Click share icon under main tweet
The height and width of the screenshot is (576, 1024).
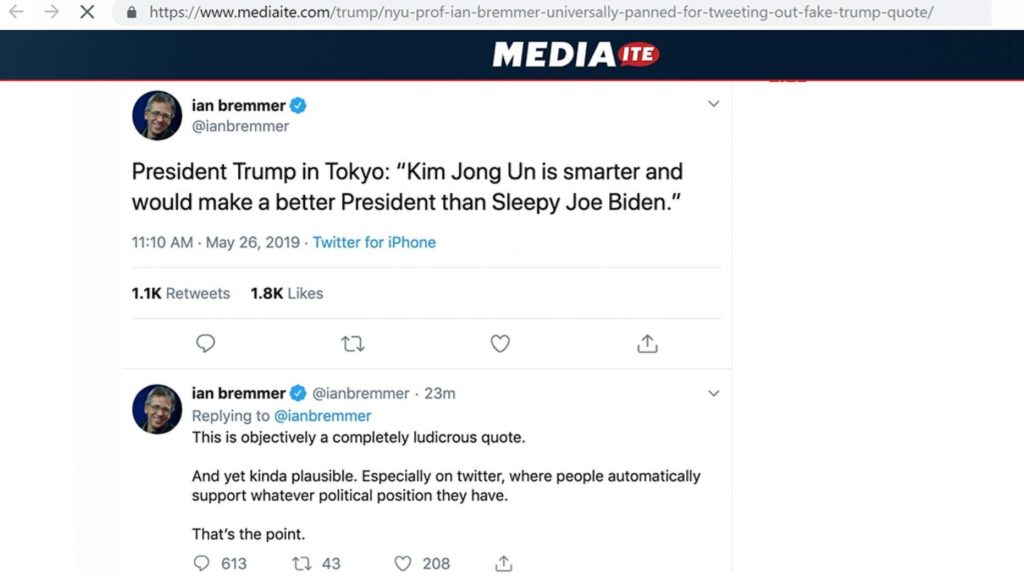(647, 344)
